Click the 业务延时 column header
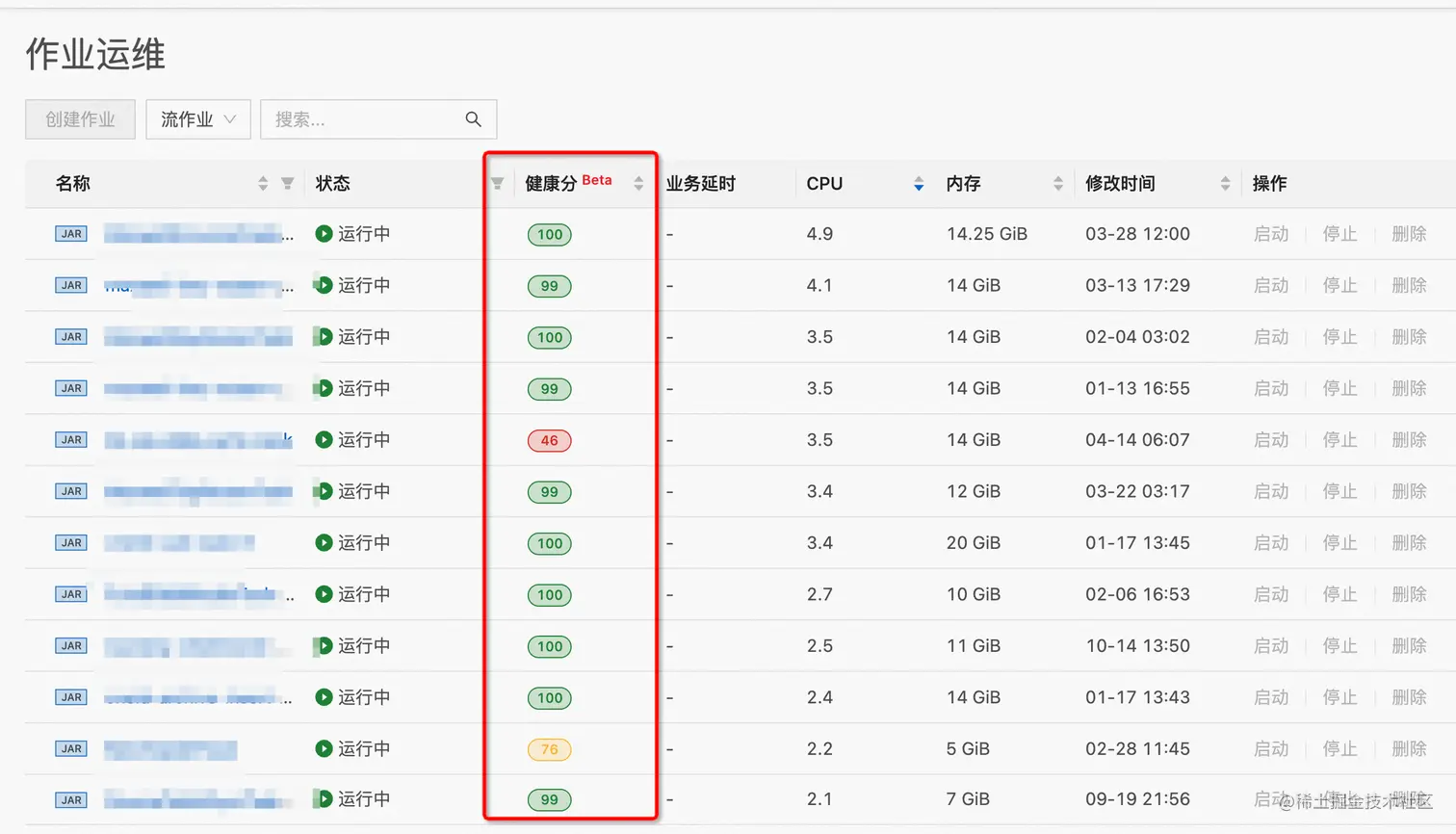The width and height of the screenshot is (1456, 834). click(x=701, y=183)
